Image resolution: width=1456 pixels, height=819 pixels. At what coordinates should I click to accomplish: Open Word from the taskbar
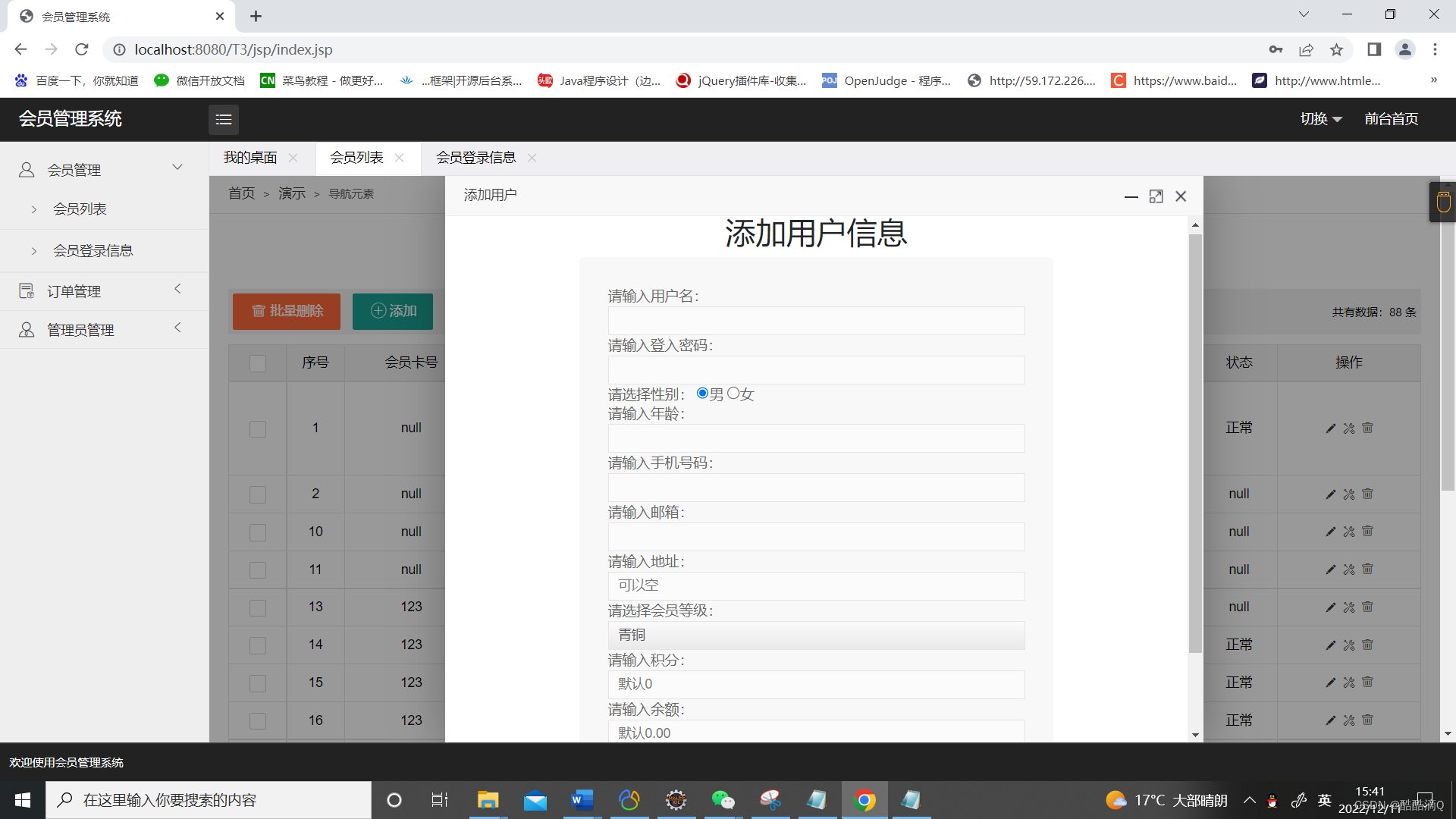[582, 800]
